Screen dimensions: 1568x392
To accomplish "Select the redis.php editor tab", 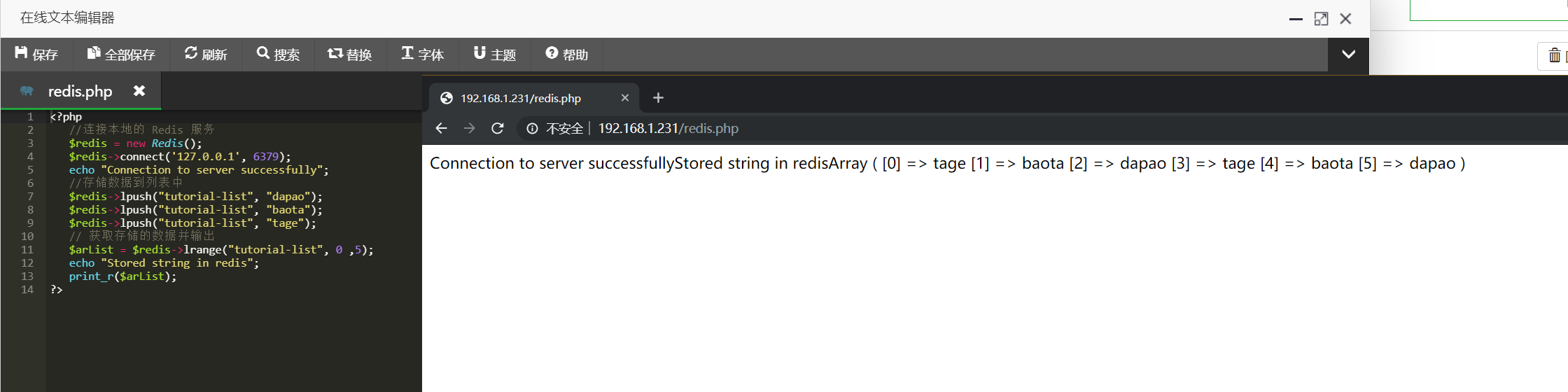I will click(x=80, y=91).
